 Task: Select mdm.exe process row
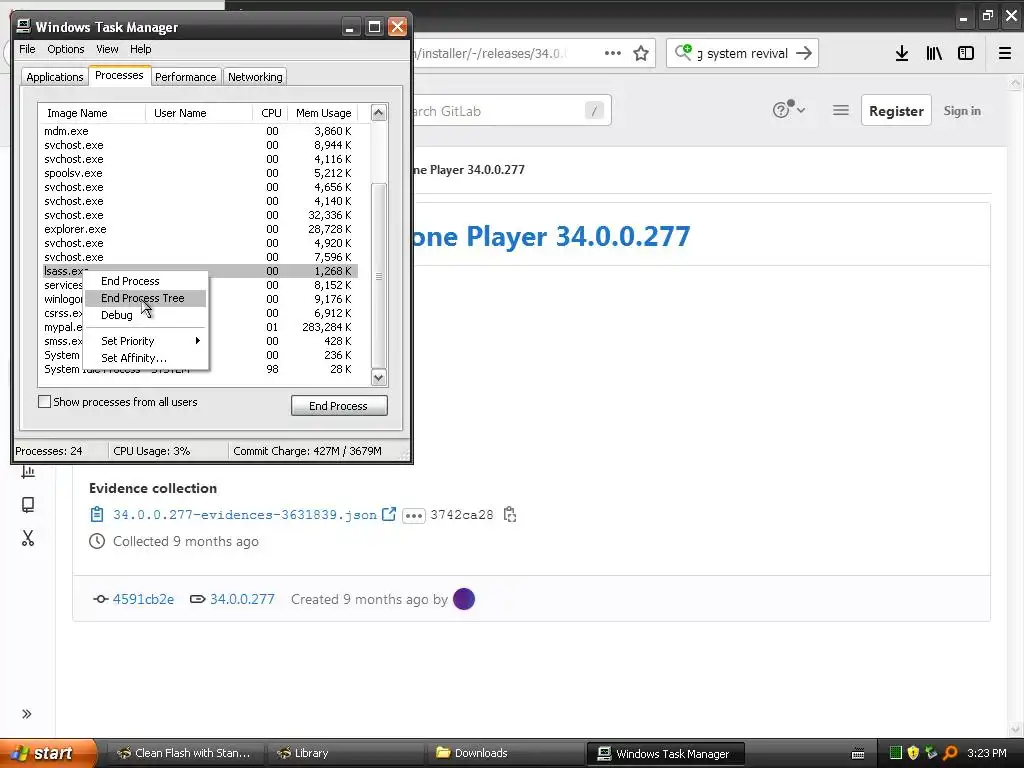tap(197, 131)
